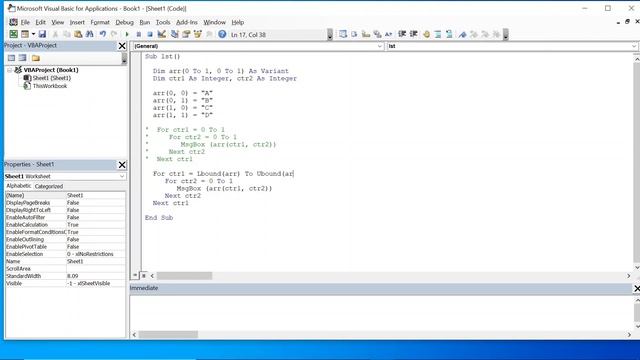The width and height of the screenshot is (640, 360).
Task: Click the Quick Info icon
Action: (366, 34)
